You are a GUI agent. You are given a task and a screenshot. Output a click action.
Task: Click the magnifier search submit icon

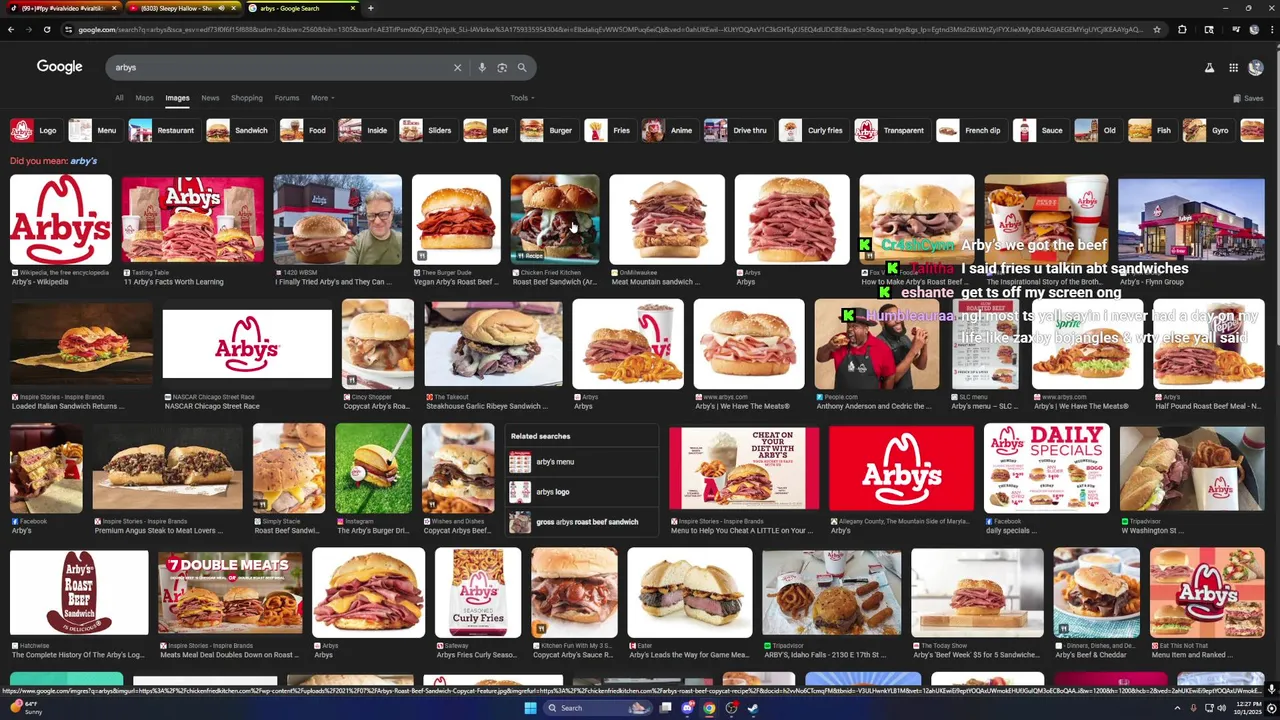522,67
